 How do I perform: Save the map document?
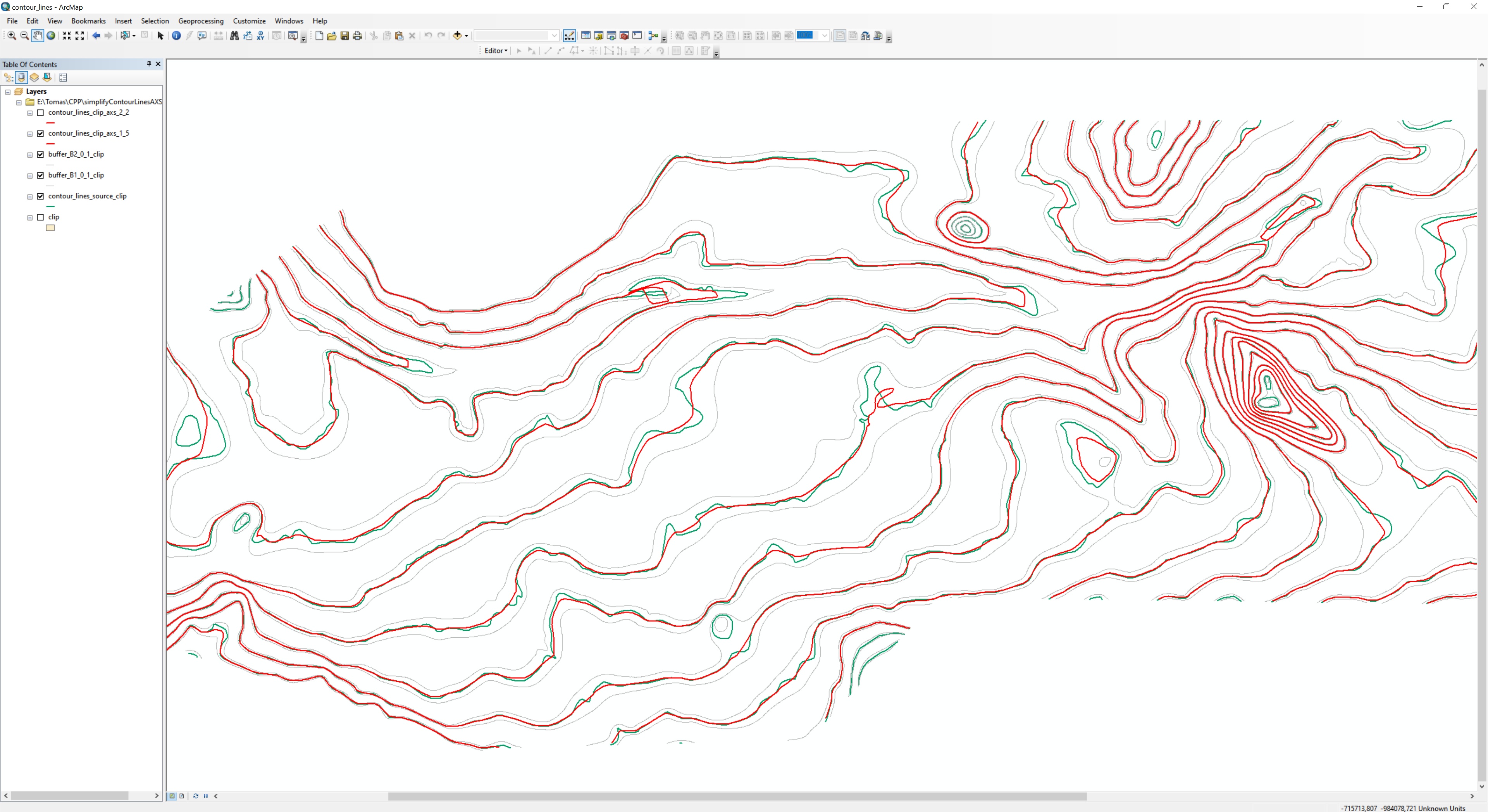tap(345, 36)
